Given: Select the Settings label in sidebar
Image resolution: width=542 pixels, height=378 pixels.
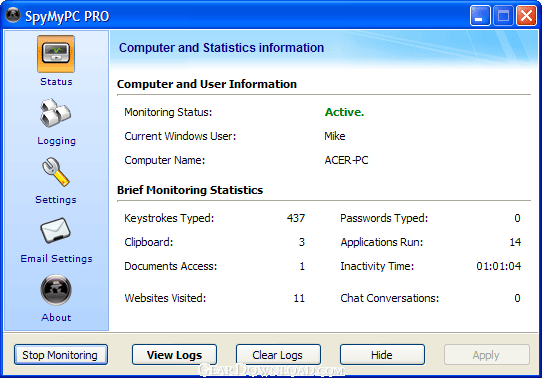Looking at the screenshot, I should point(56,200).
